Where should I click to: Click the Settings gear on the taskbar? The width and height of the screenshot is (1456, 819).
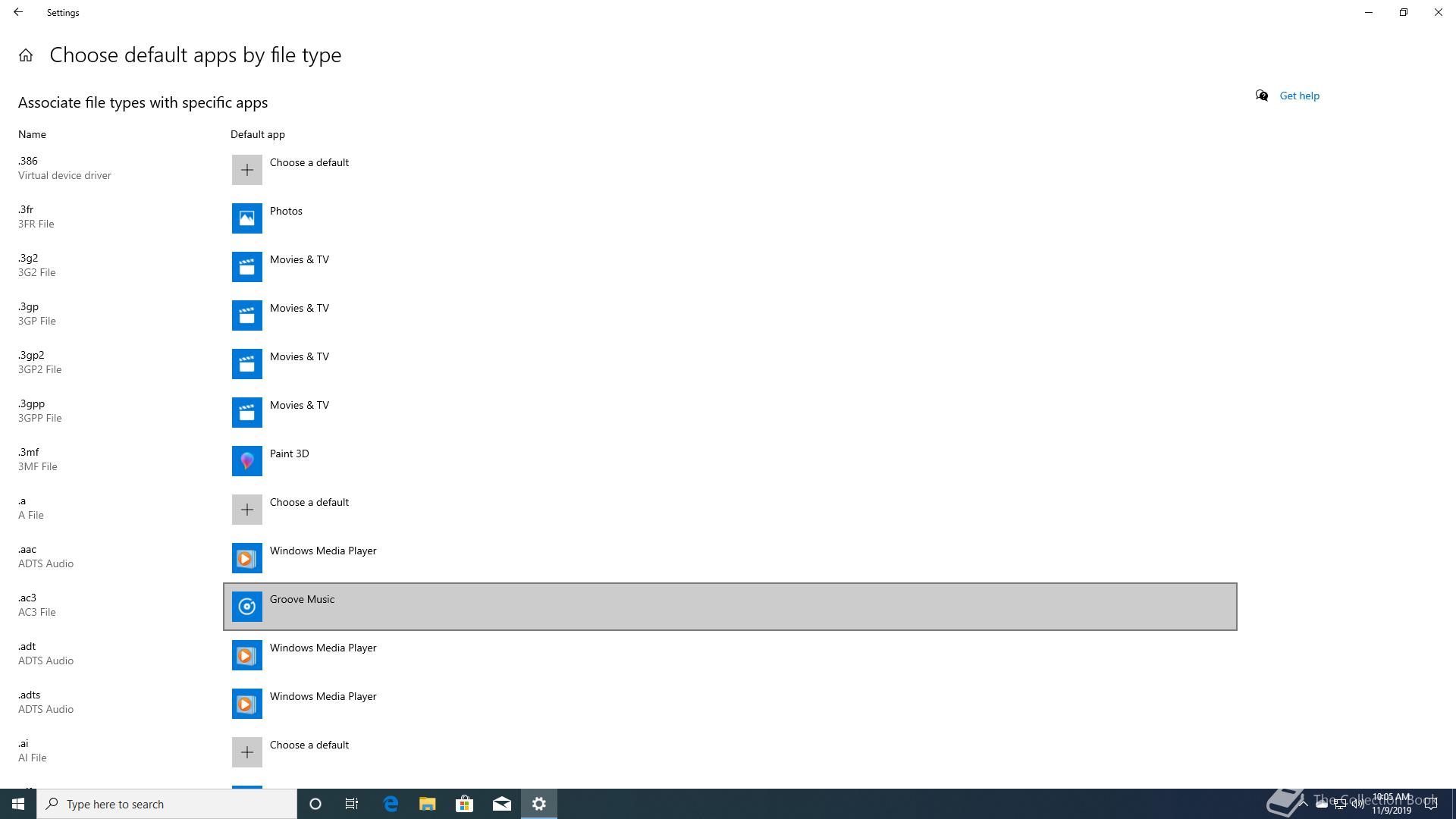point(539,804)
